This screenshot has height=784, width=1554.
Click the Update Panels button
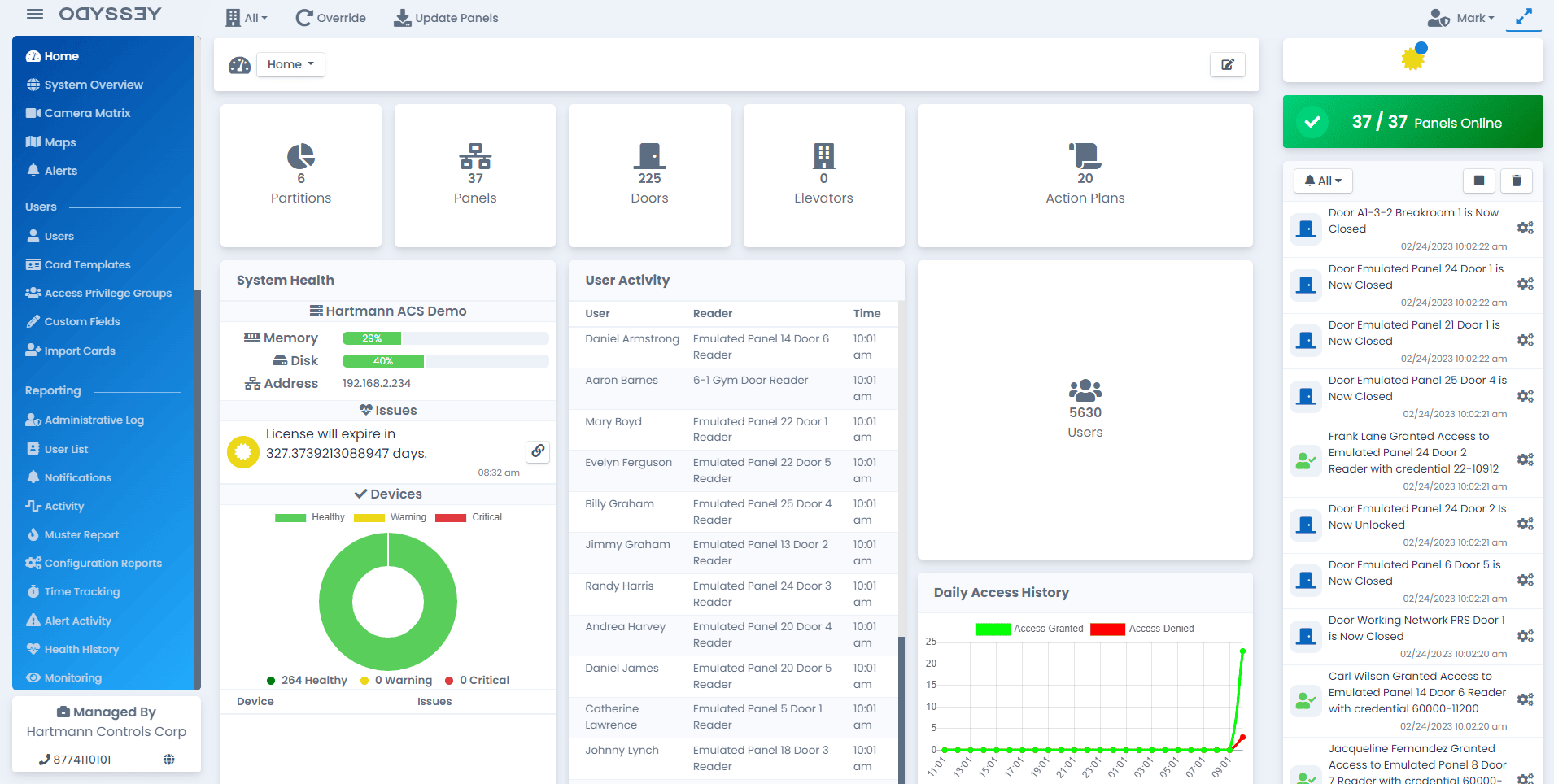(446, 18)
